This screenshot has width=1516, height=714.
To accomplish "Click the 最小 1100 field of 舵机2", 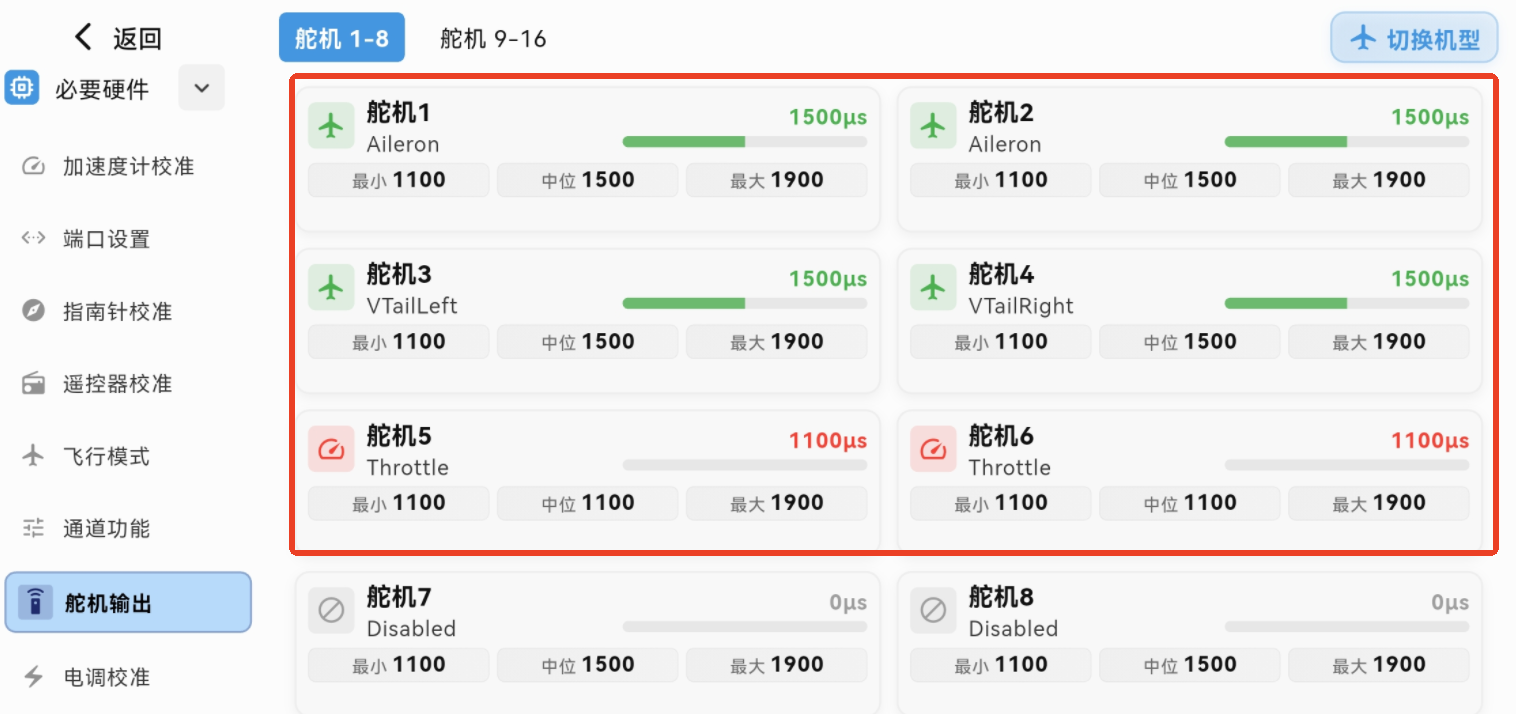I will pyautogui.click(x=1000, y=181).
